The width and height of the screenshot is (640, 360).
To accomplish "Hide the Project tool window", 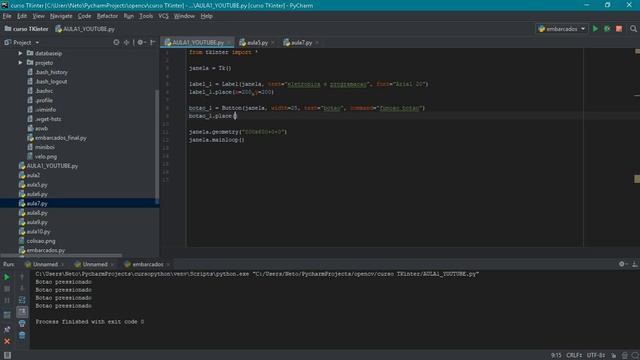I will [153, 42].
